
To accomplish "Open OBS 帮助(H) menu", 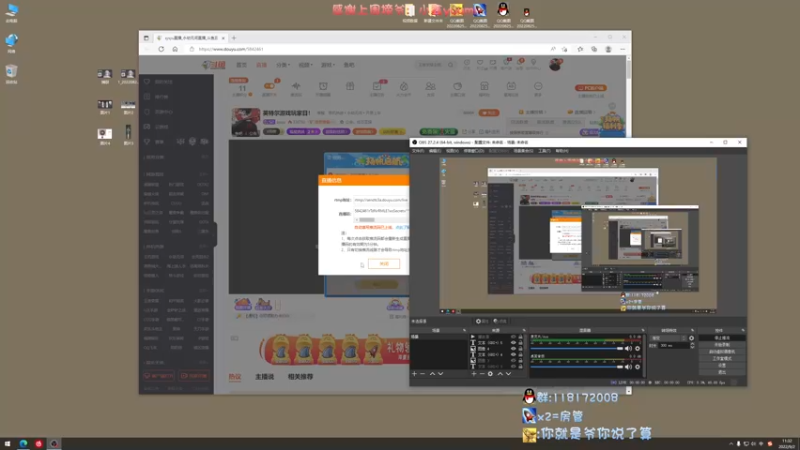I will click(x=561, y=151).
